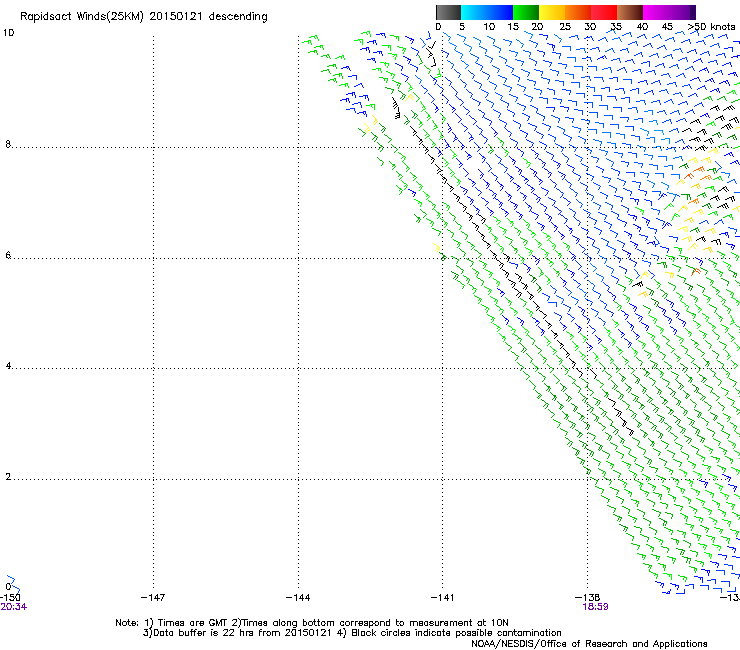Click the longitude label "-144"
740x650 pixels.
point(298,598)
